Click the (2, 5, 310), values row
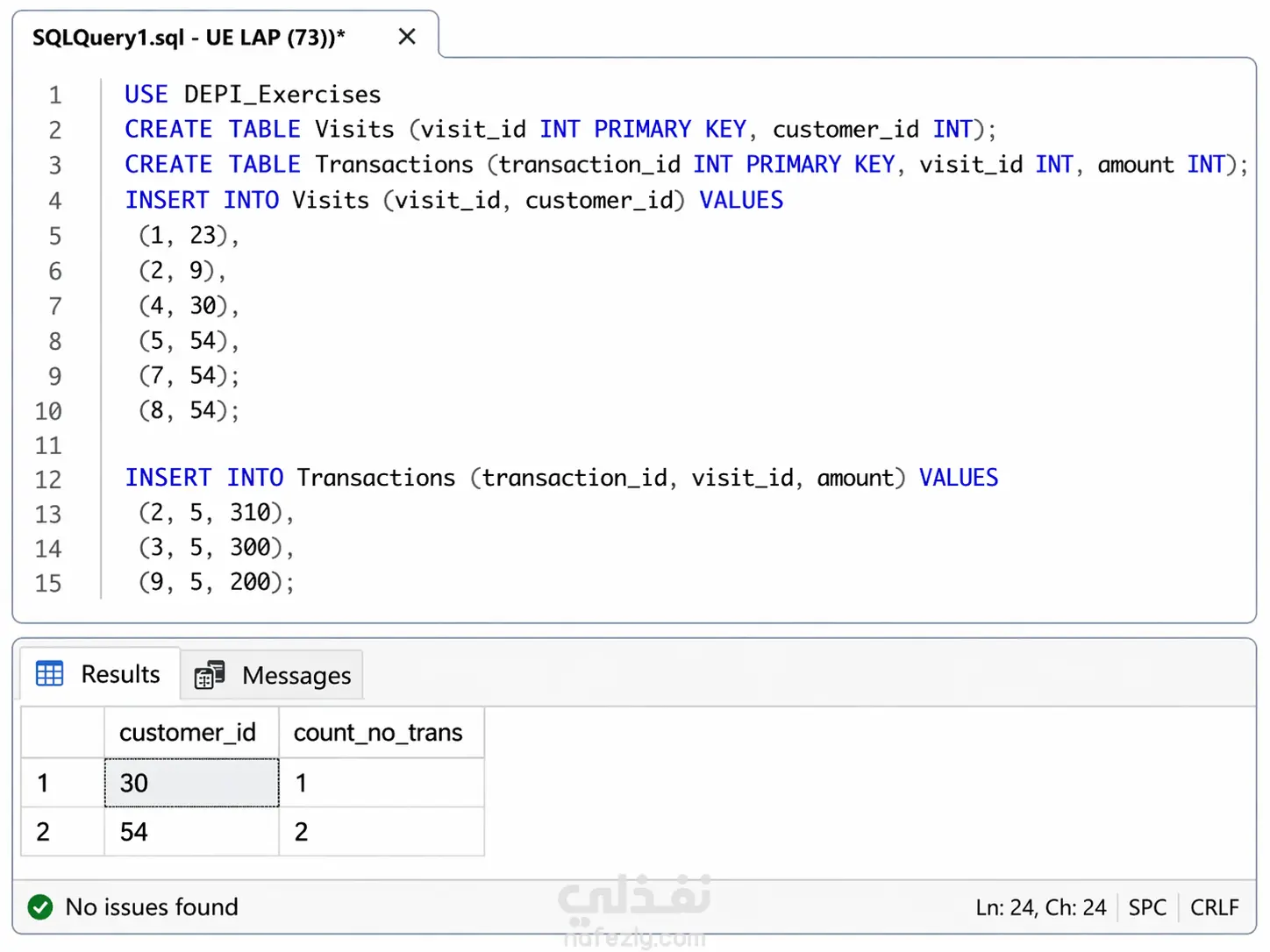Screen dimensions: 1270x952 point(216,513)
